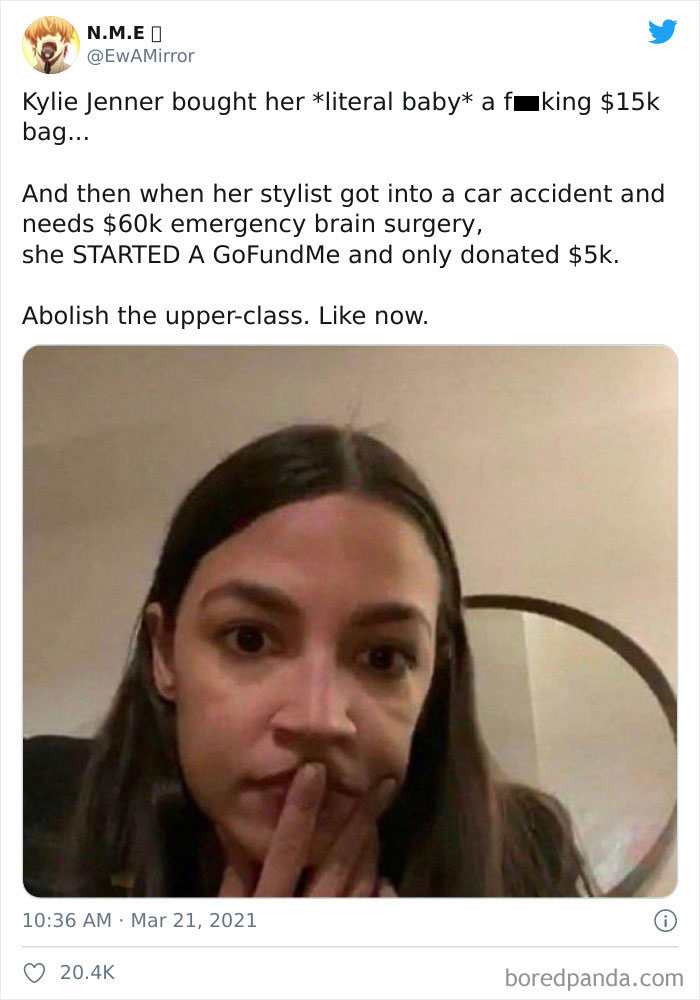
Task: Click the Abolish the upper-class sentence
Action: pyautogui.click(x=225, y=316)
